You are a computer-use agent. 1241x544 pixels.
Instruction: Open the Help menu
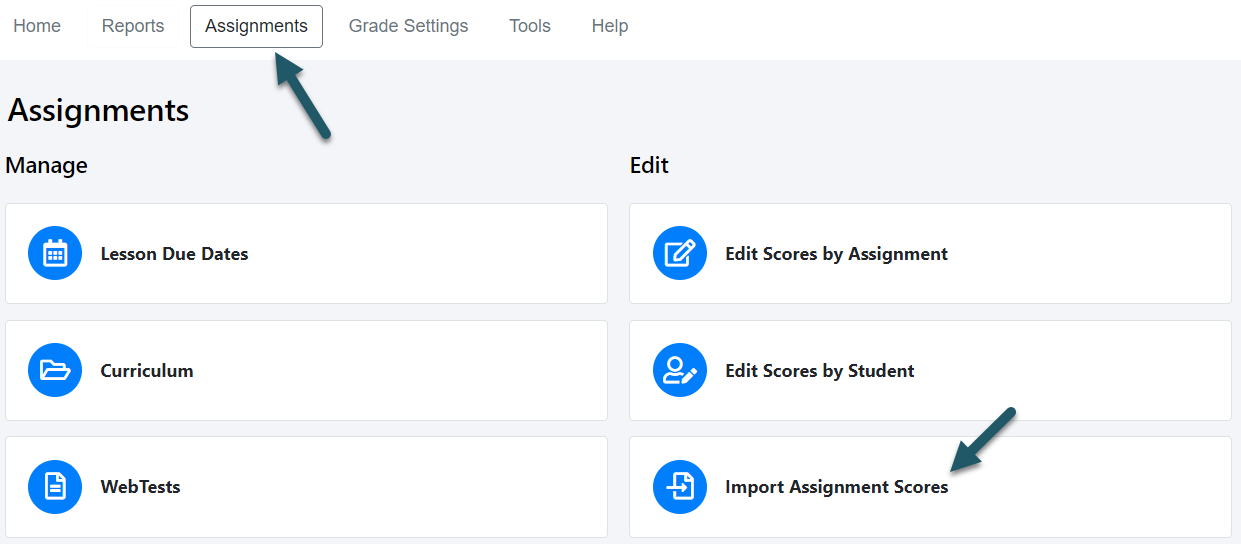(x=610, y=26)
